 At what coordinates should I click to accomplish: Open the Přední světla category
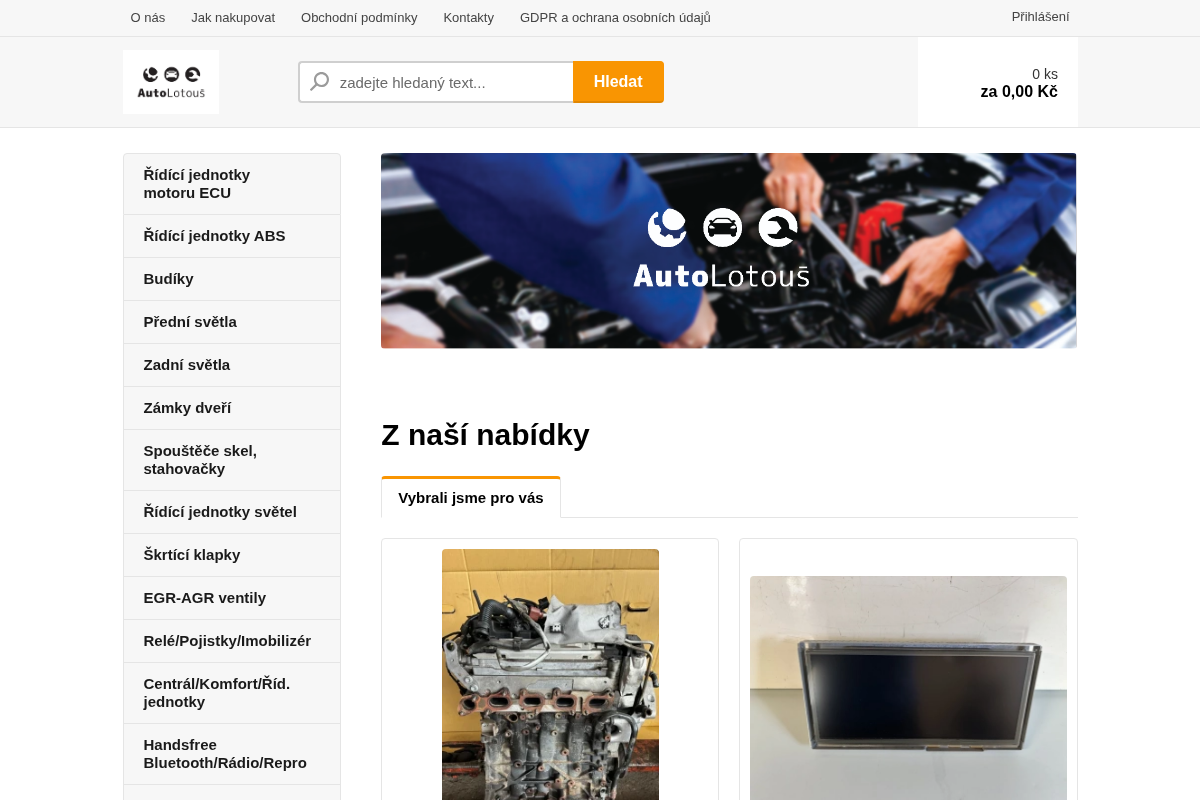tap(232, 322)
